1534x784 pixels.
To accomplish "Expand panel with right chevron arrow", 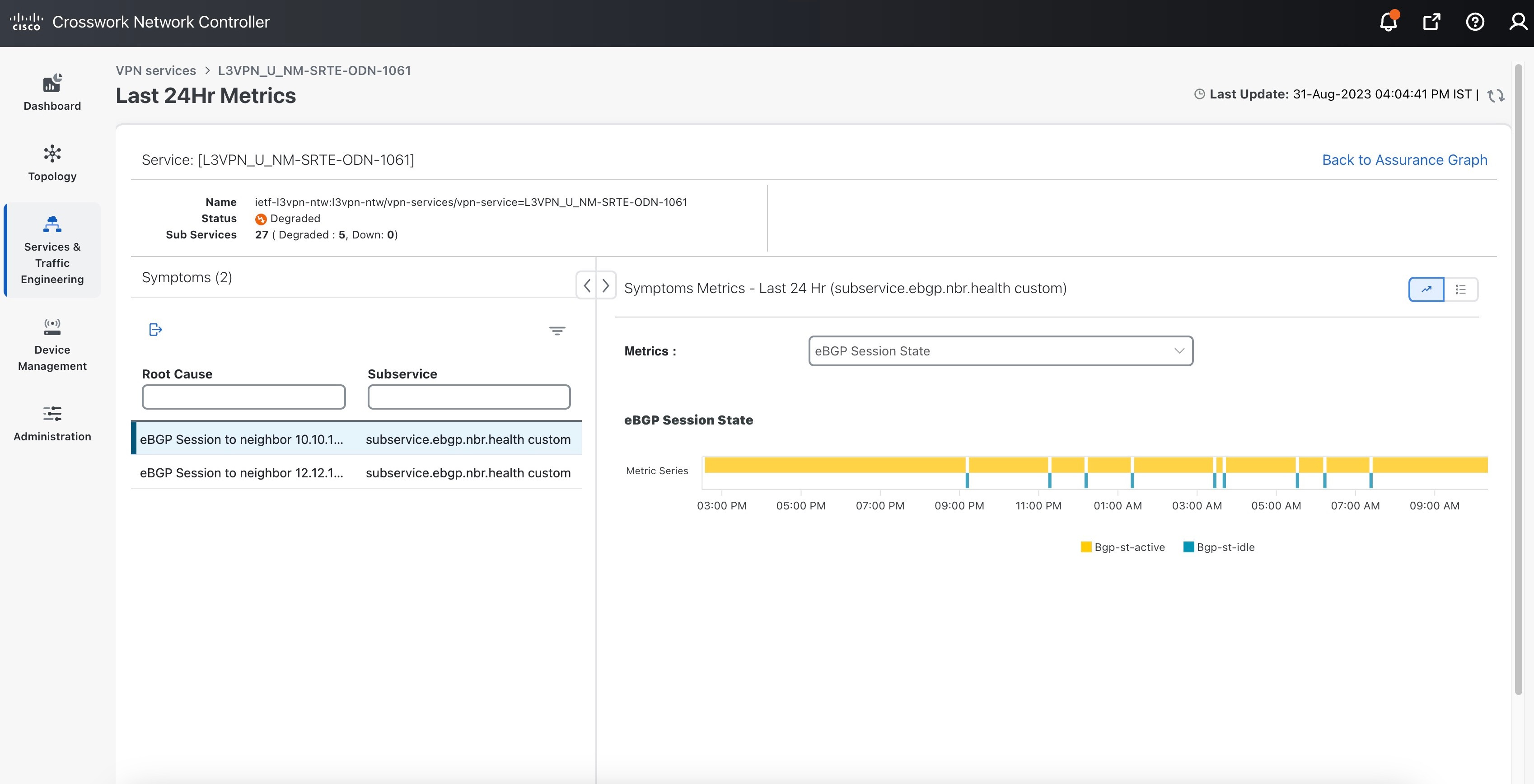I will click(606, 286).
